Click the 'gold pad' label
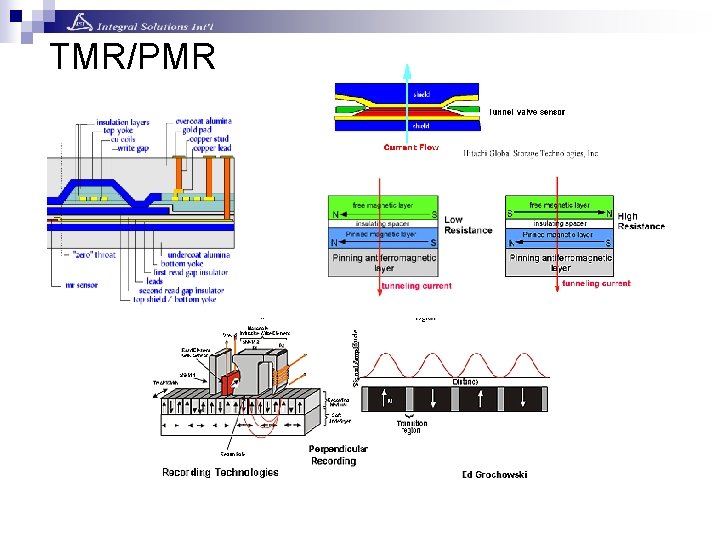Screen dimensions: 720x540 coord(197,130)
